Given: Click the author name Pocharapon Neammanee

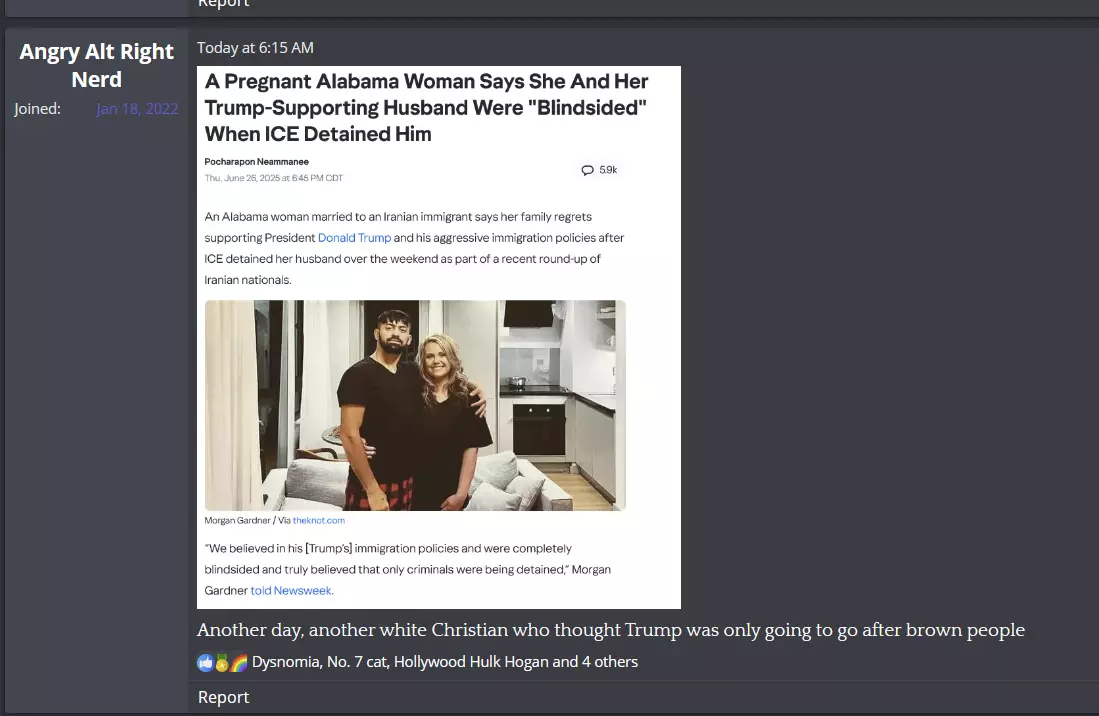Looking at the screenshot, I should click(x=257, y=162).
